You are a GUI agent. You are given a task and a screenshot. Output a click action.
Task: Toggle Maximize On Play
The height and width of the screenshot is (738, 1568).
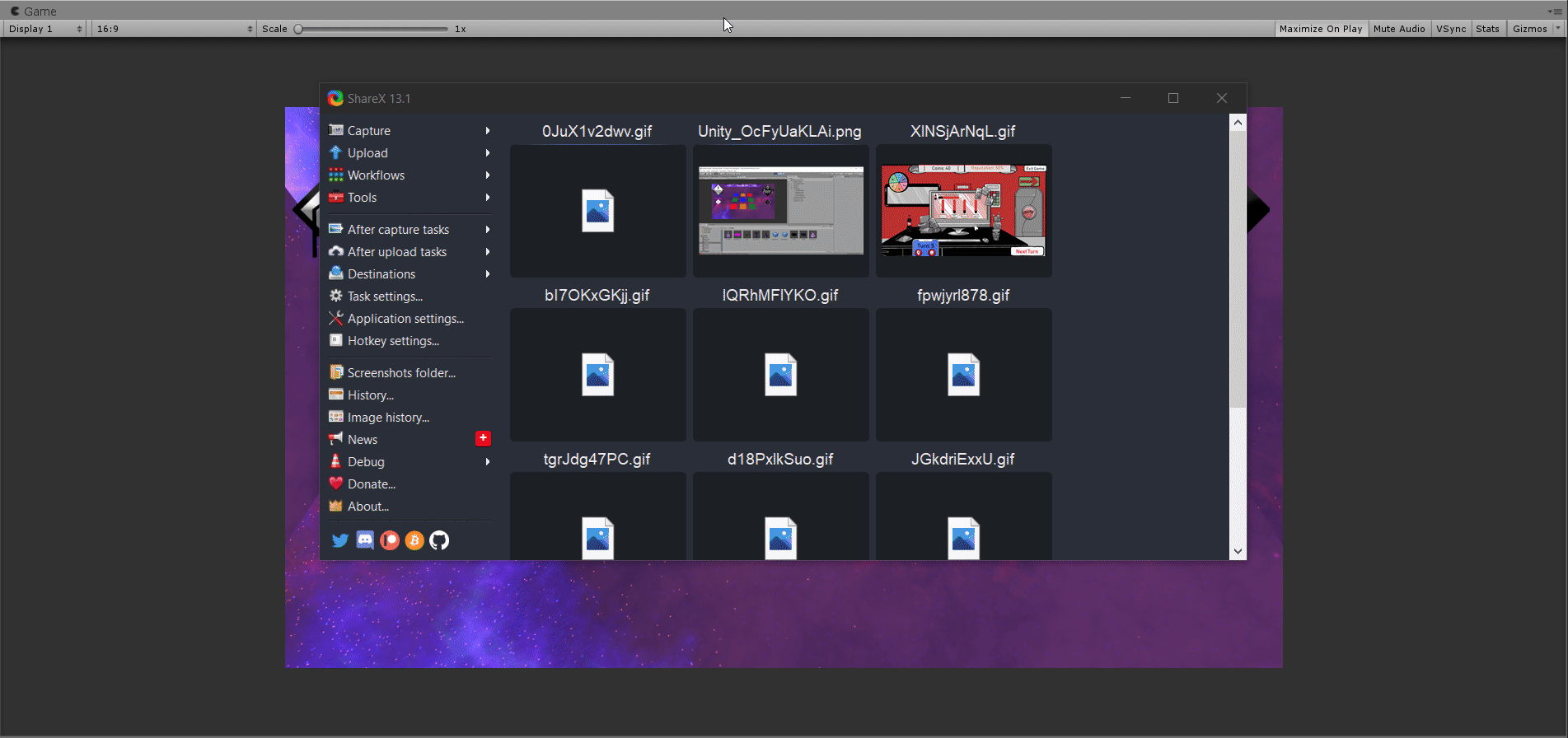[x=1321, y=29]
